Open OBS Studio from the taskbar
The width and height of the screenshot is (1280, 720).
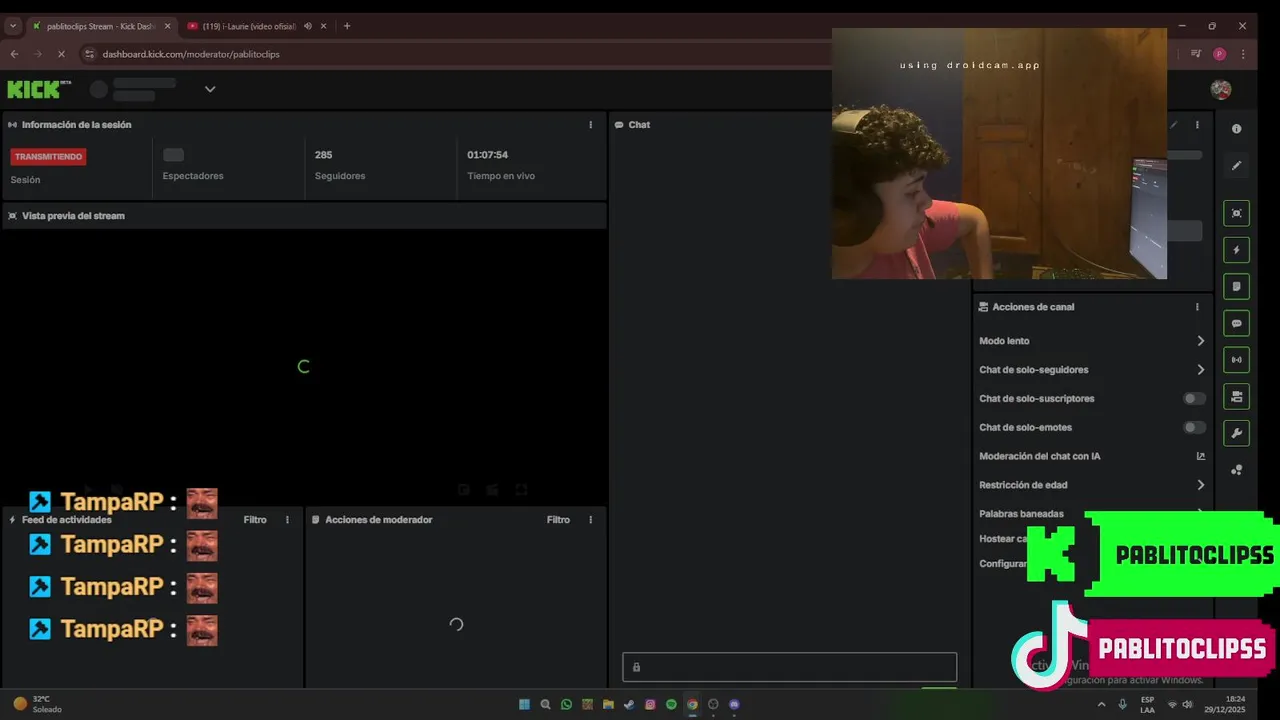tap(713, 704)
